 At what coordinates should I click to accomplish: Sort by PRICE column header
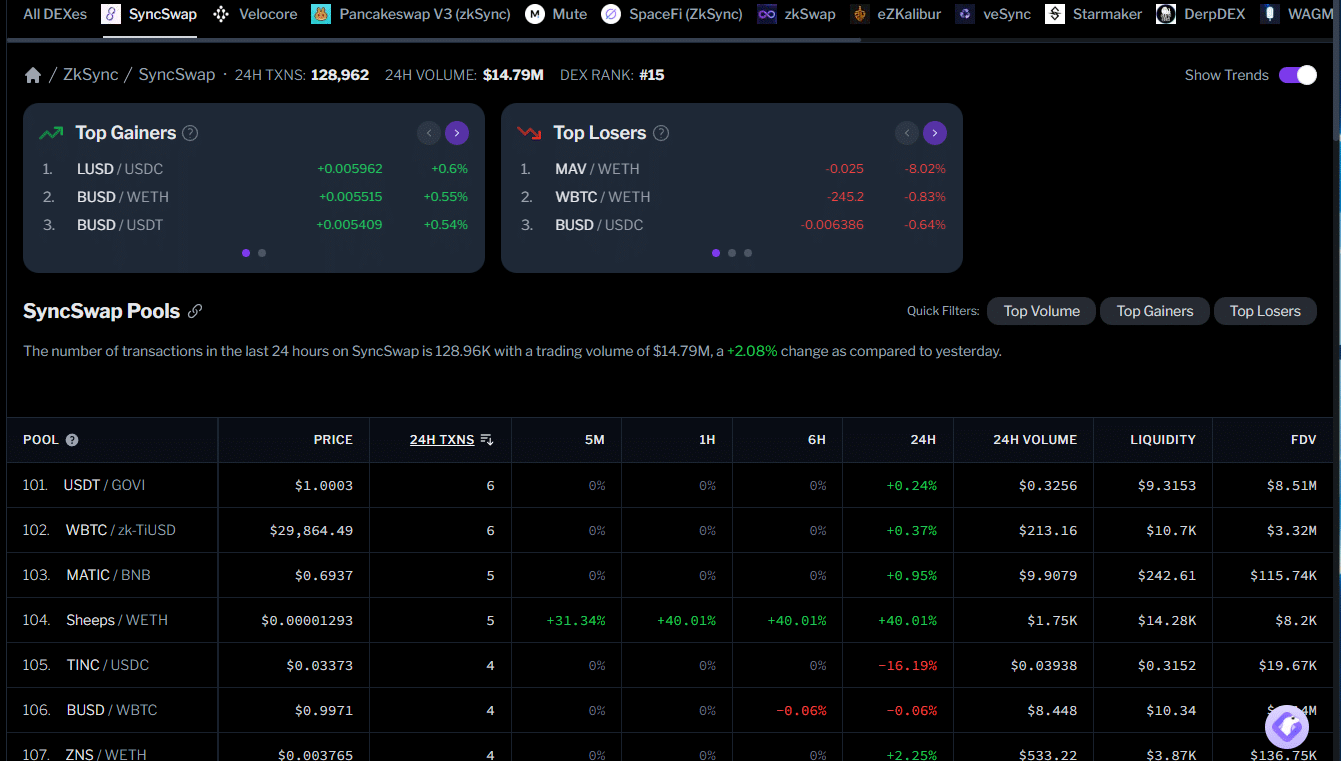(x=333, y=440)
